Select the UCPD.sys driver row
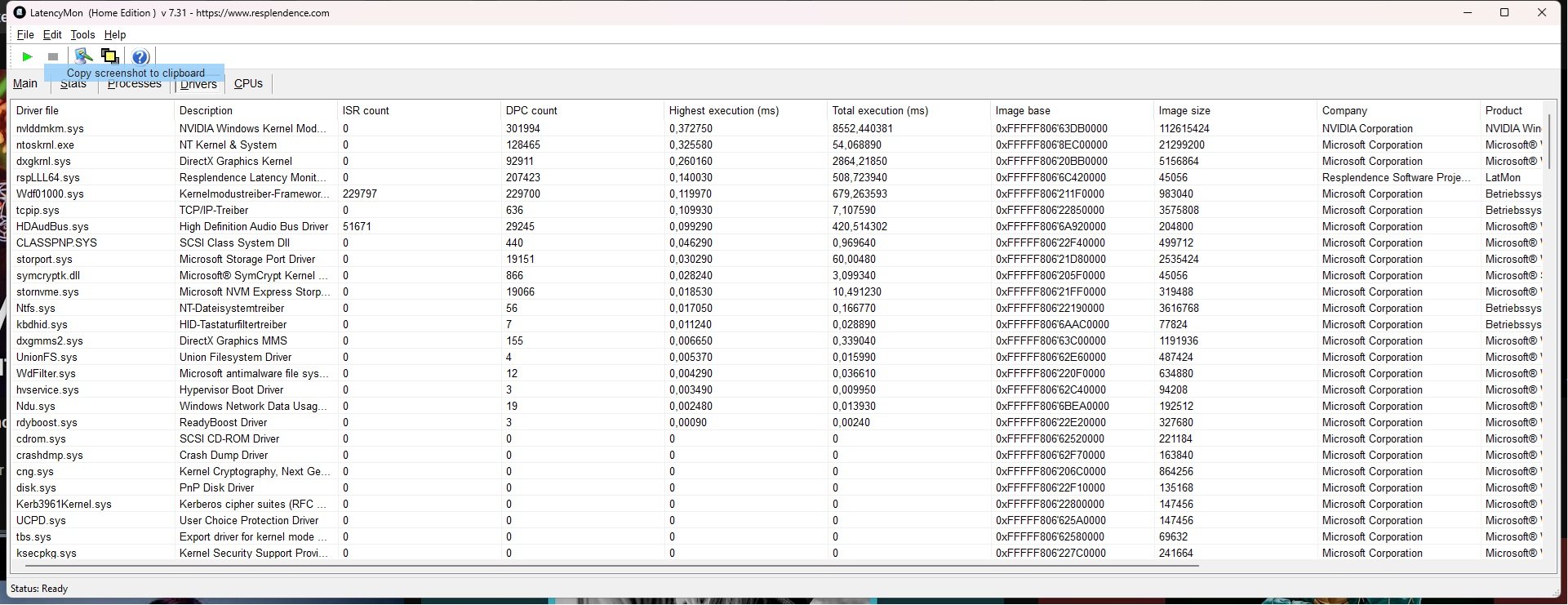 [778, 520]
